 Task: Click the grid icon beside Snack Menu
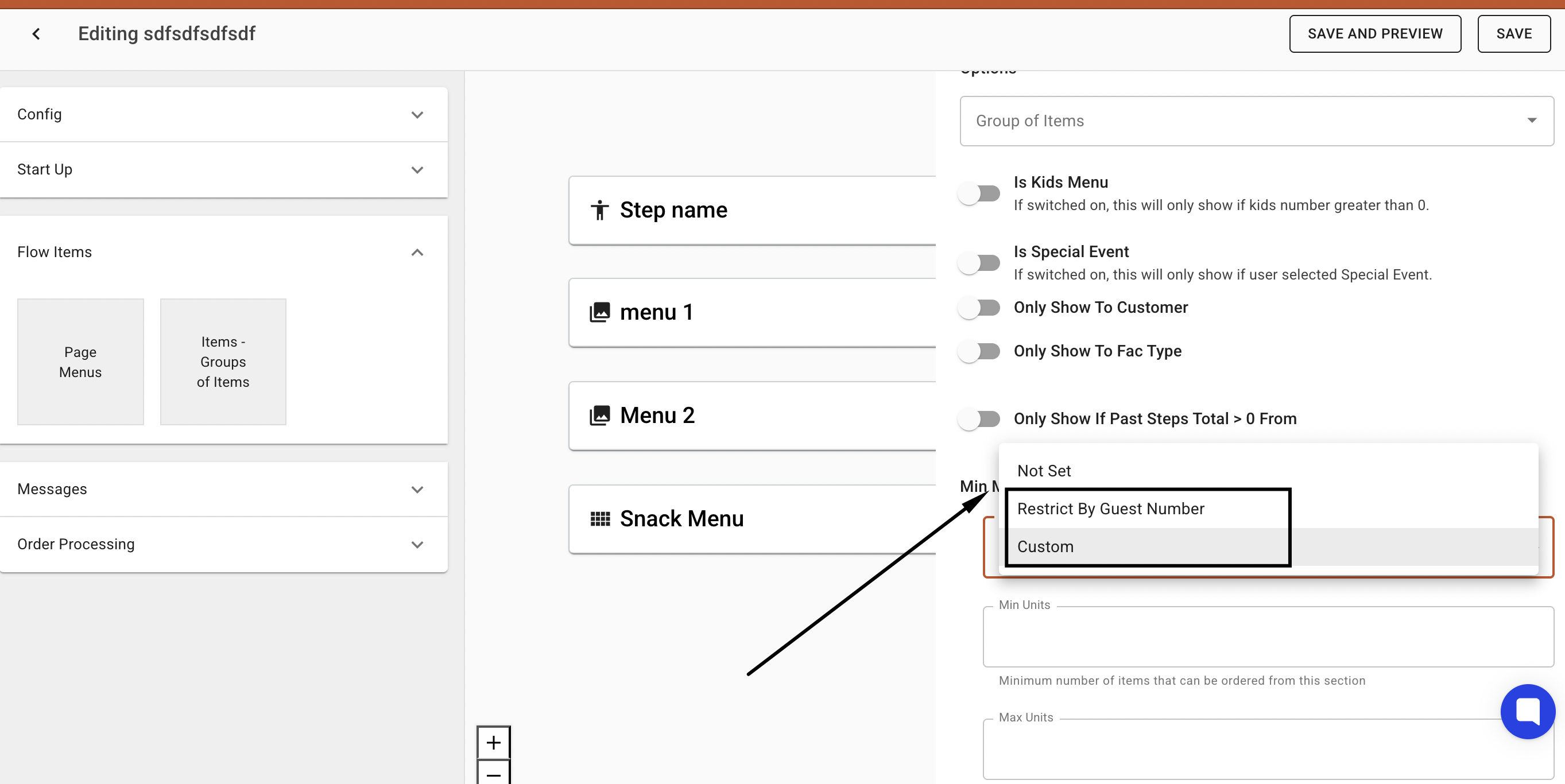pyautogui.click(x=599, y=519)
